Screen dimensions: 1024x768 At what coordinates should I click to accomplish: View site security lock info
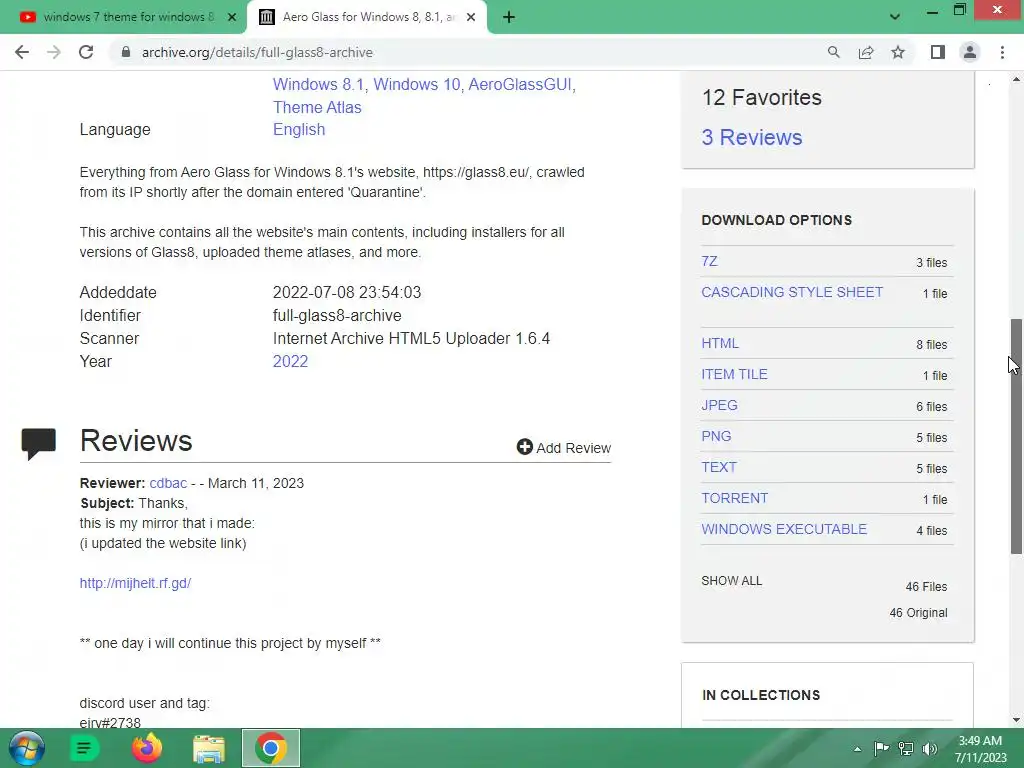[x=126, y=52]
